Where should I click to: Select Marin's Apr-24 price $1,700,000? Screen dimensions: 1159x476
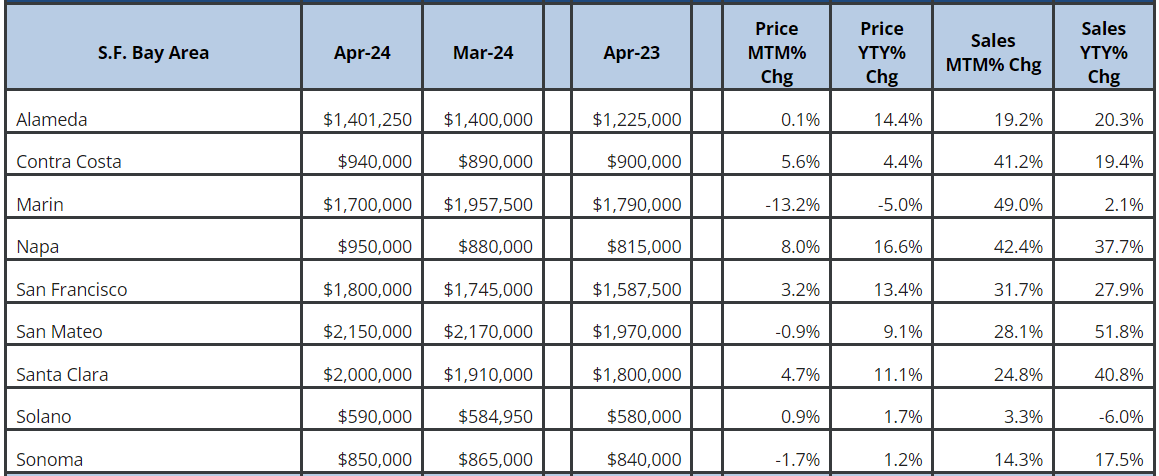tap(367, 205)
